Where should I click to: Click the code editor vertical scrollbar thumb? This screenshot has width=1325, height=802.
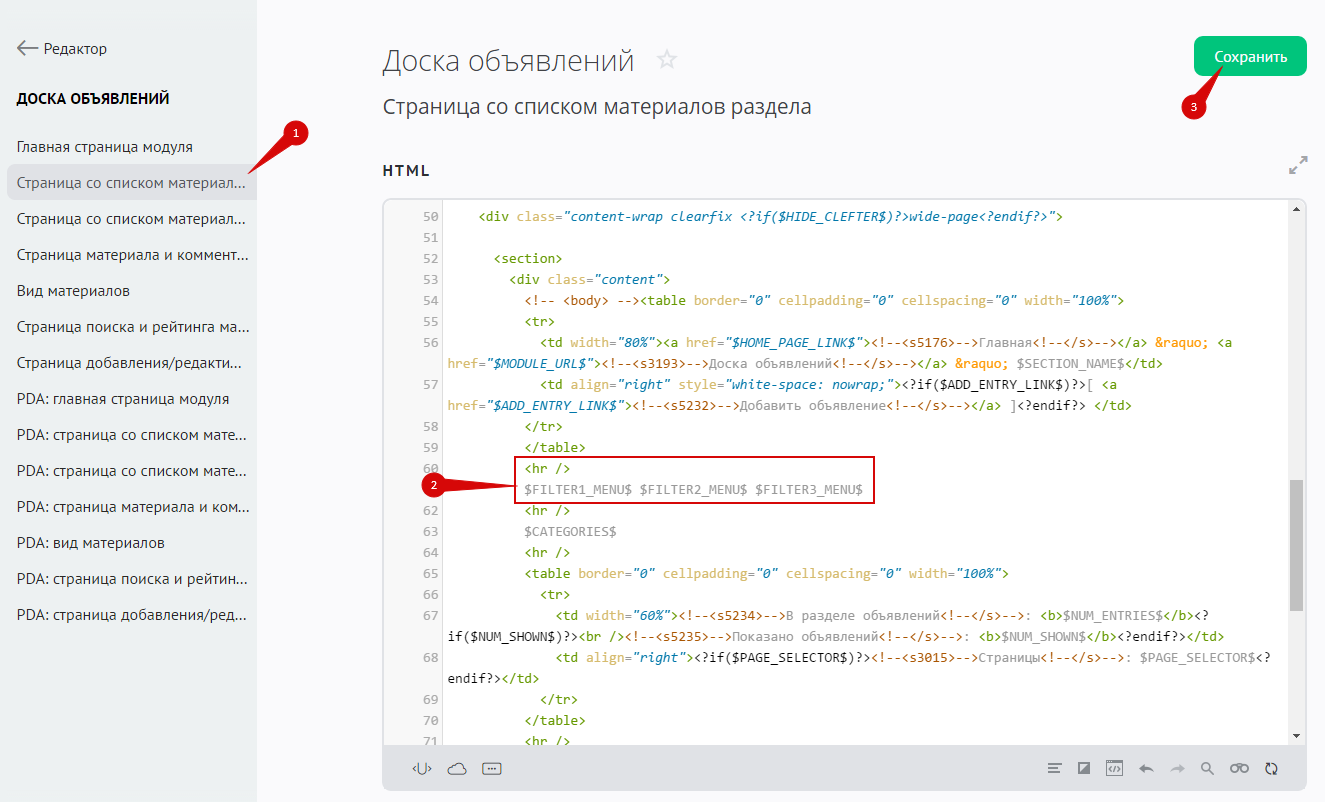pos(1296,545)
